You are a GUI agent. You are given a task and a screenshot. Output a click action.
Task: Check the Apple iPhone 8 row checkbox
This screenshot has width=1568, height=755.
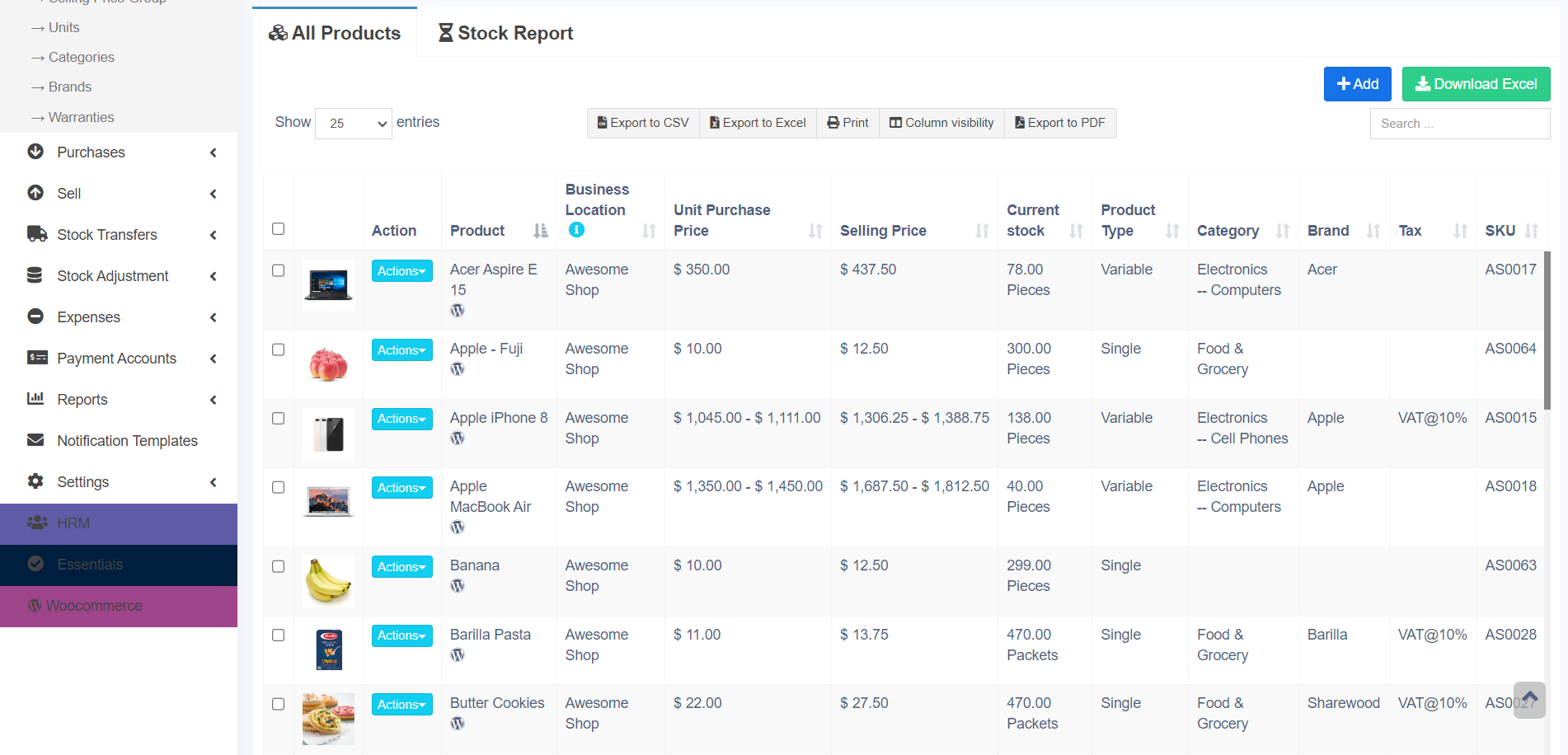pyautogui.click(x=279, y=419)
